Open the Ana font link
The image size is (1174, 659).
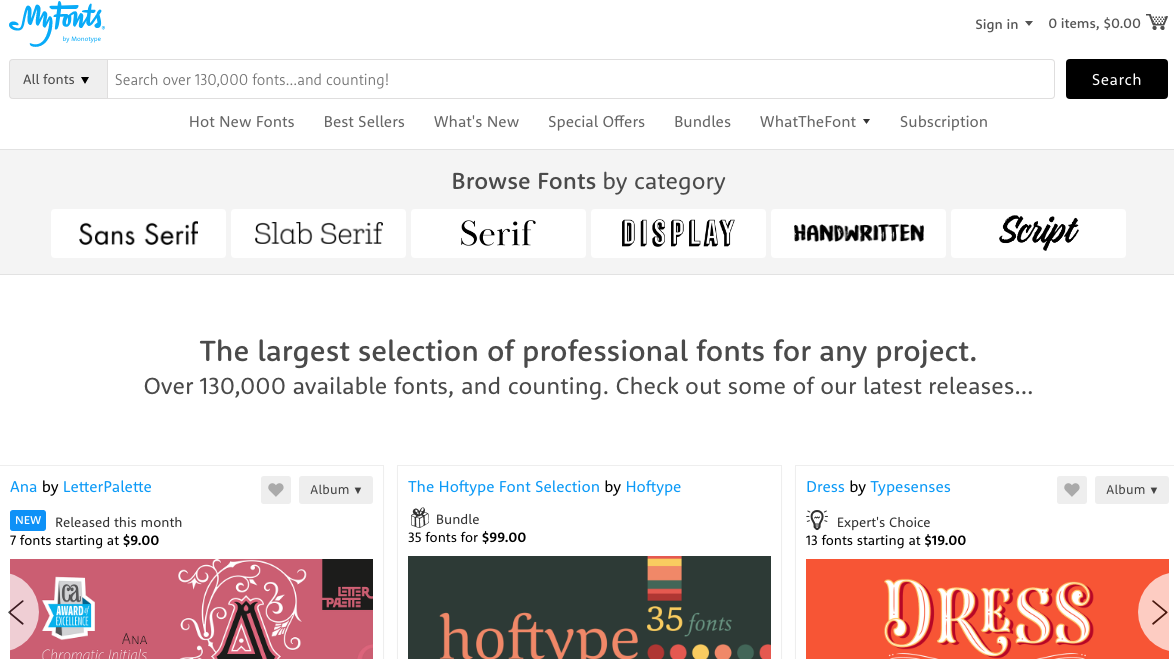click(x=23, y=487)
